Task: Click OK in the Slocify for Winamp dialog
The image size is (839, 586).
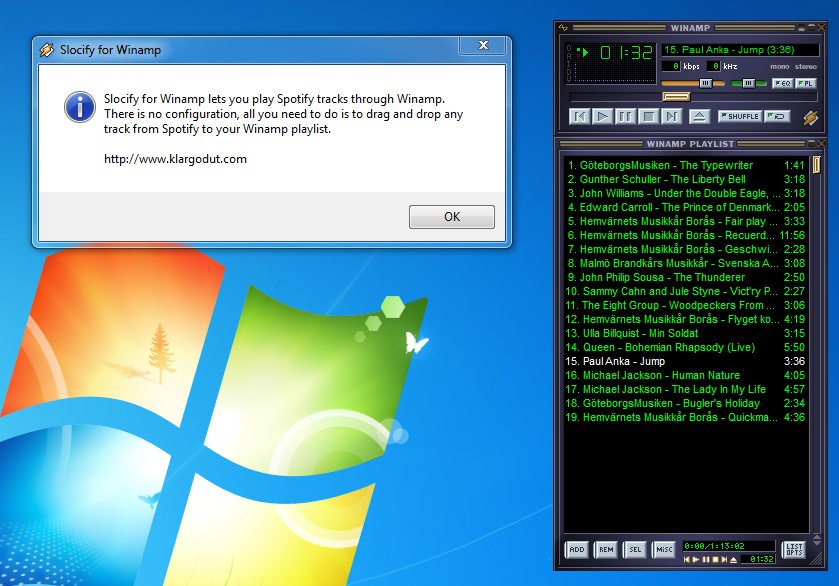Action: pyautogui.click(x=452, y=217)
